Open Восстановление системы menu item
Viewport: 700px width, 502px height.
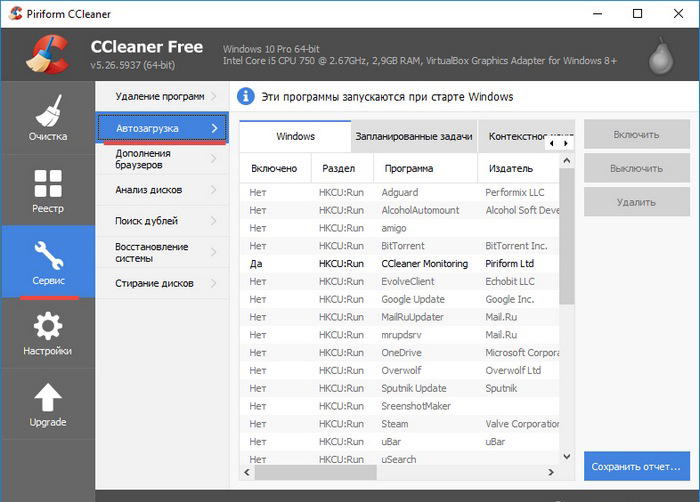click(162, 252)
